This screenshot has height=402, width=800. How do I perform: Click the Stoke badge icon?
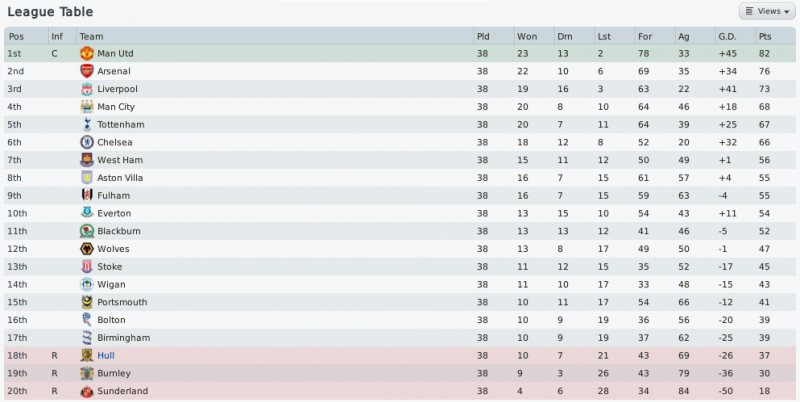(86, 267)
